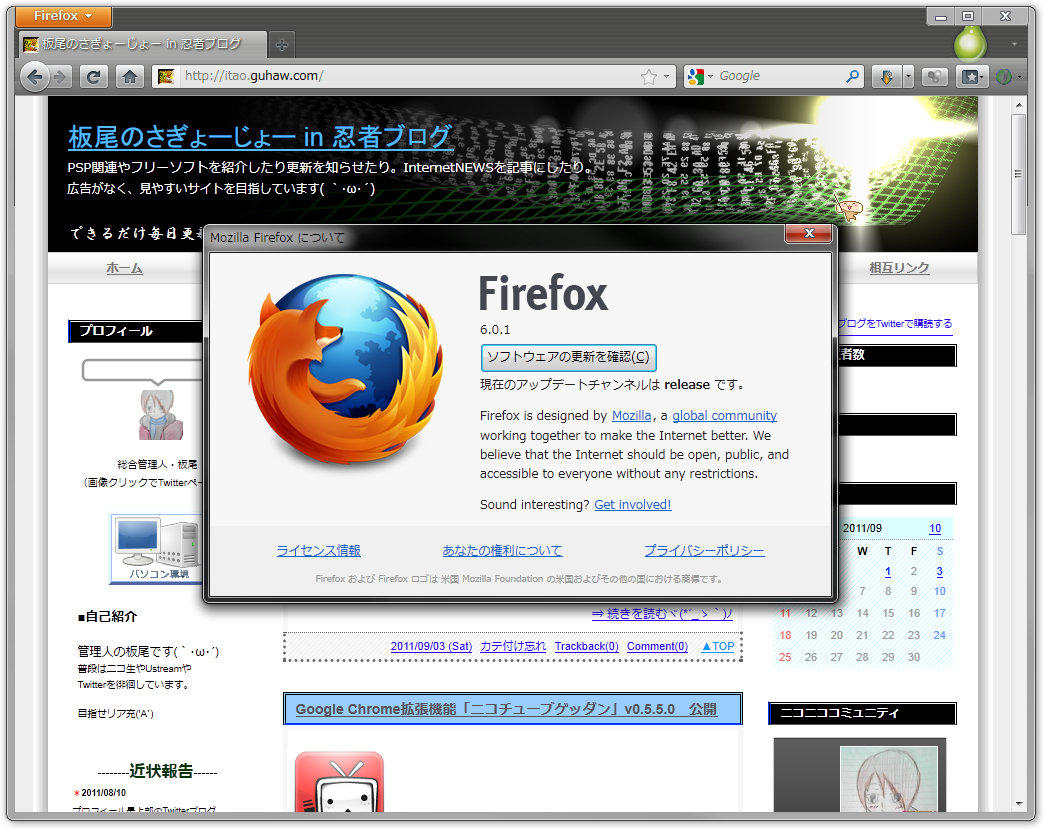The image size is (1044, 829).
Task: Expand the globe add-on dropdown arrow
Action: (x=1019, y=77)
